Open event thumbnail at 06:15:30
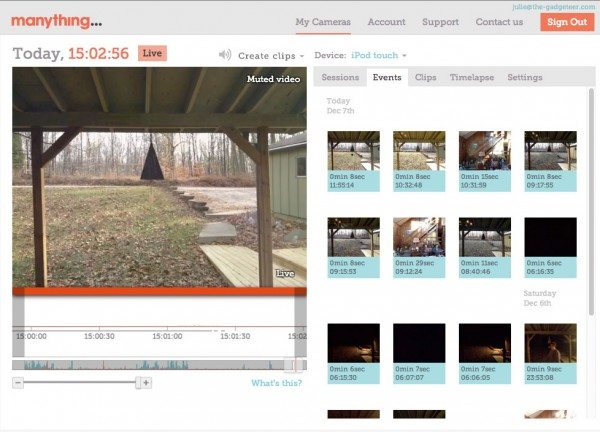 354,354
